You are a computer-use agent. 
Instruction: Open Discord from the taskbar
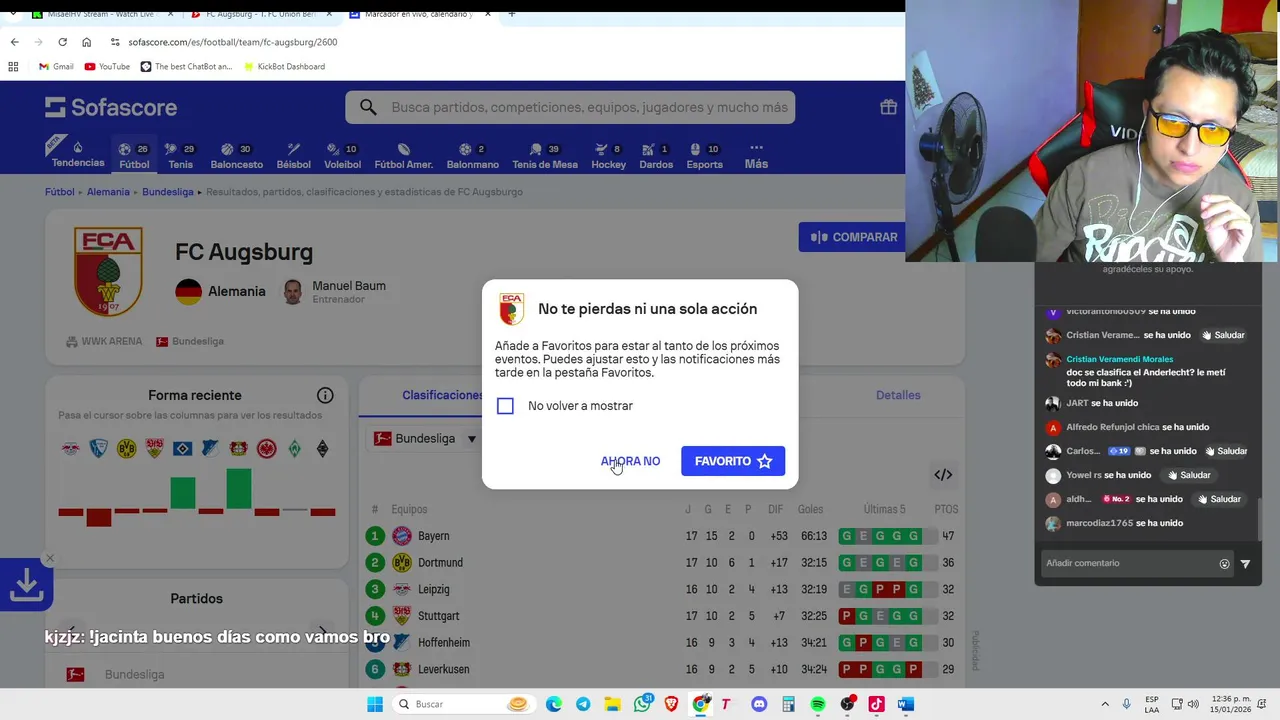tap(759, 704)
